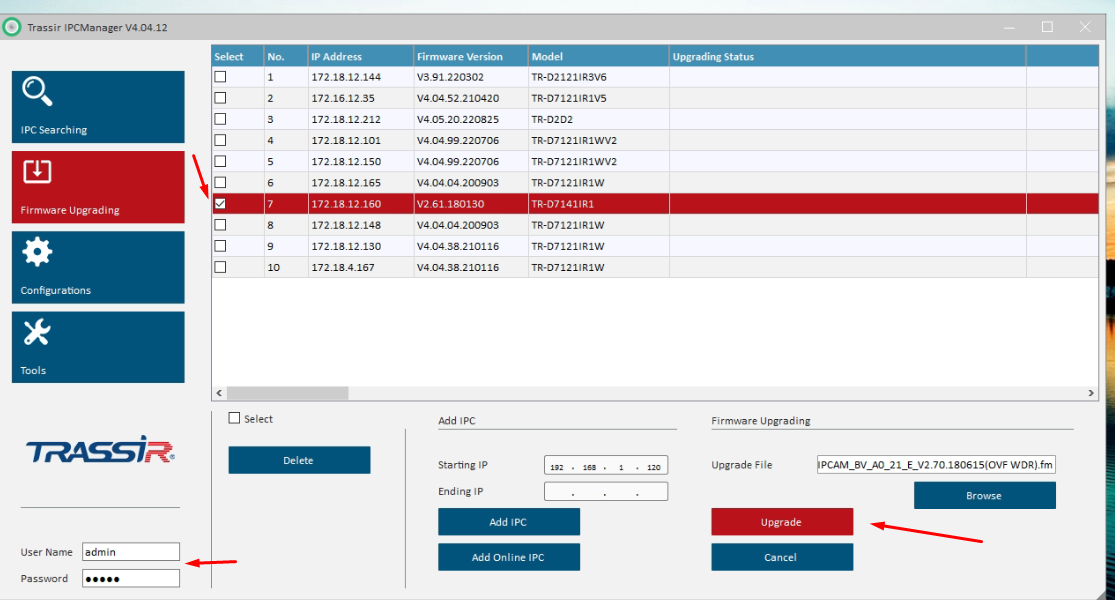
Task: Click firmware cell V4.05.20.220825
Action: click(x=471, y=119)
